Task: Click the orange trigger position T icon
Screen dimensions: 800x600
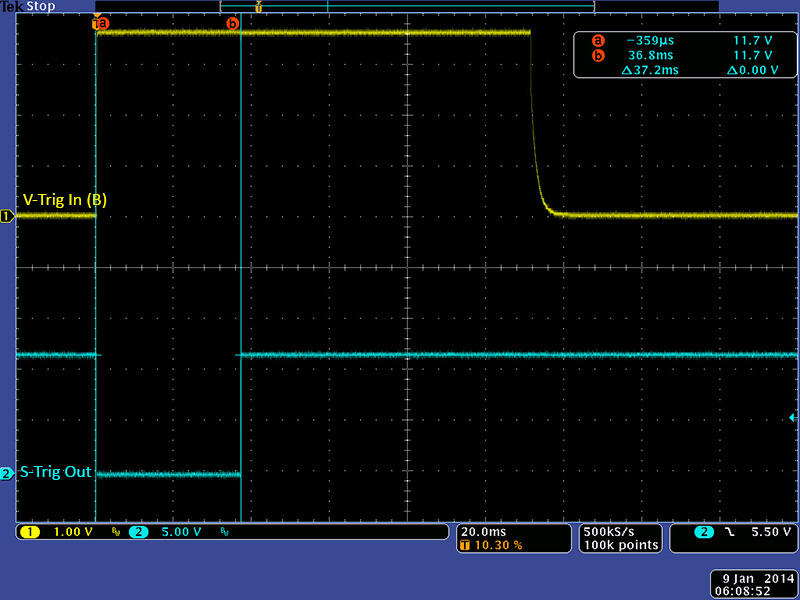Action: pos(467,546)
